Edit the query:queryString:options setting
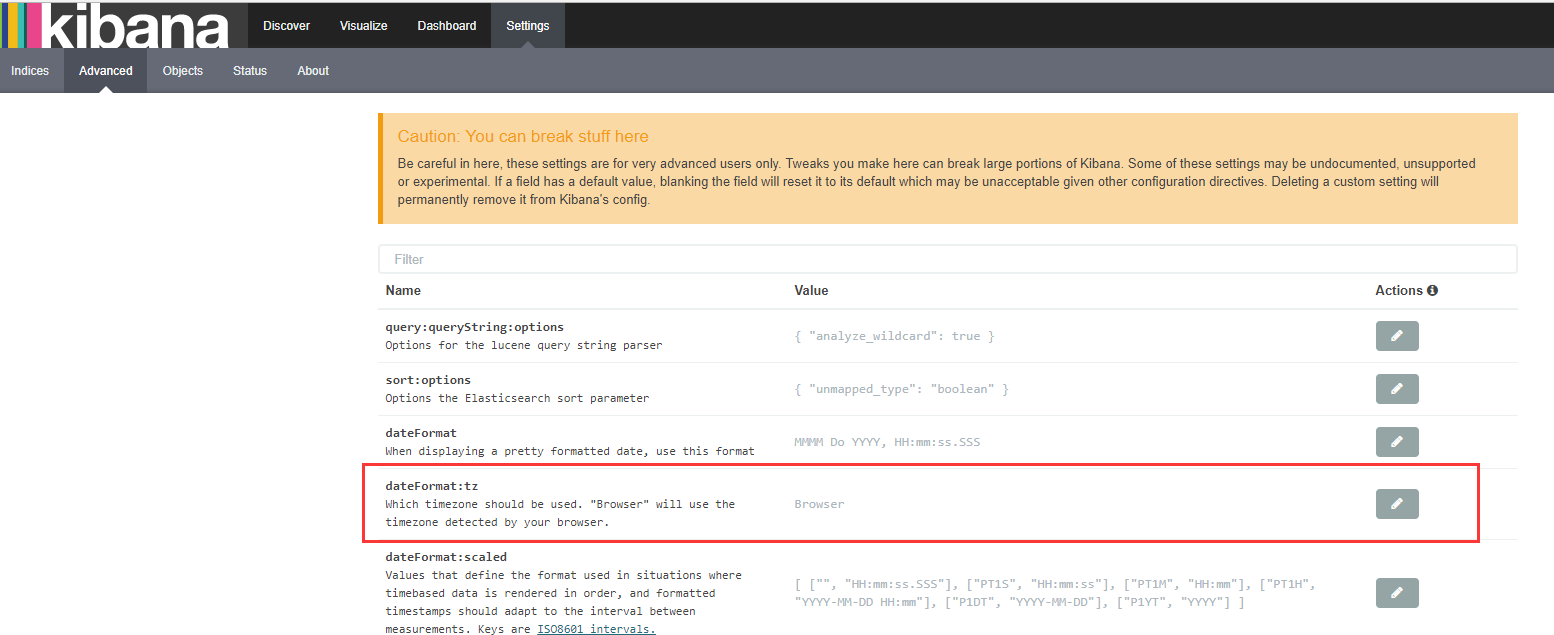The image size is (1554, 635). pyautogui.click(x=1397, y=336)
